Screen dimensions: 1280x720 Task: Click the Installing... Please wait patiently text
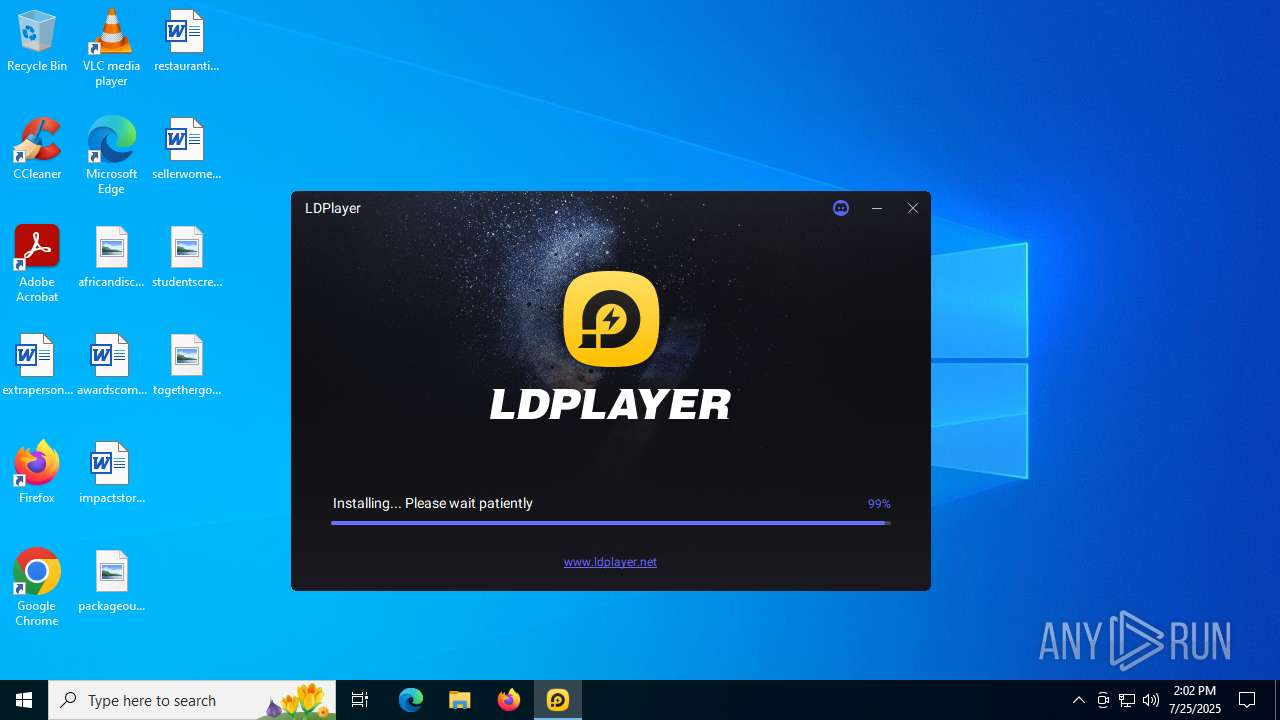pos(433,503)
